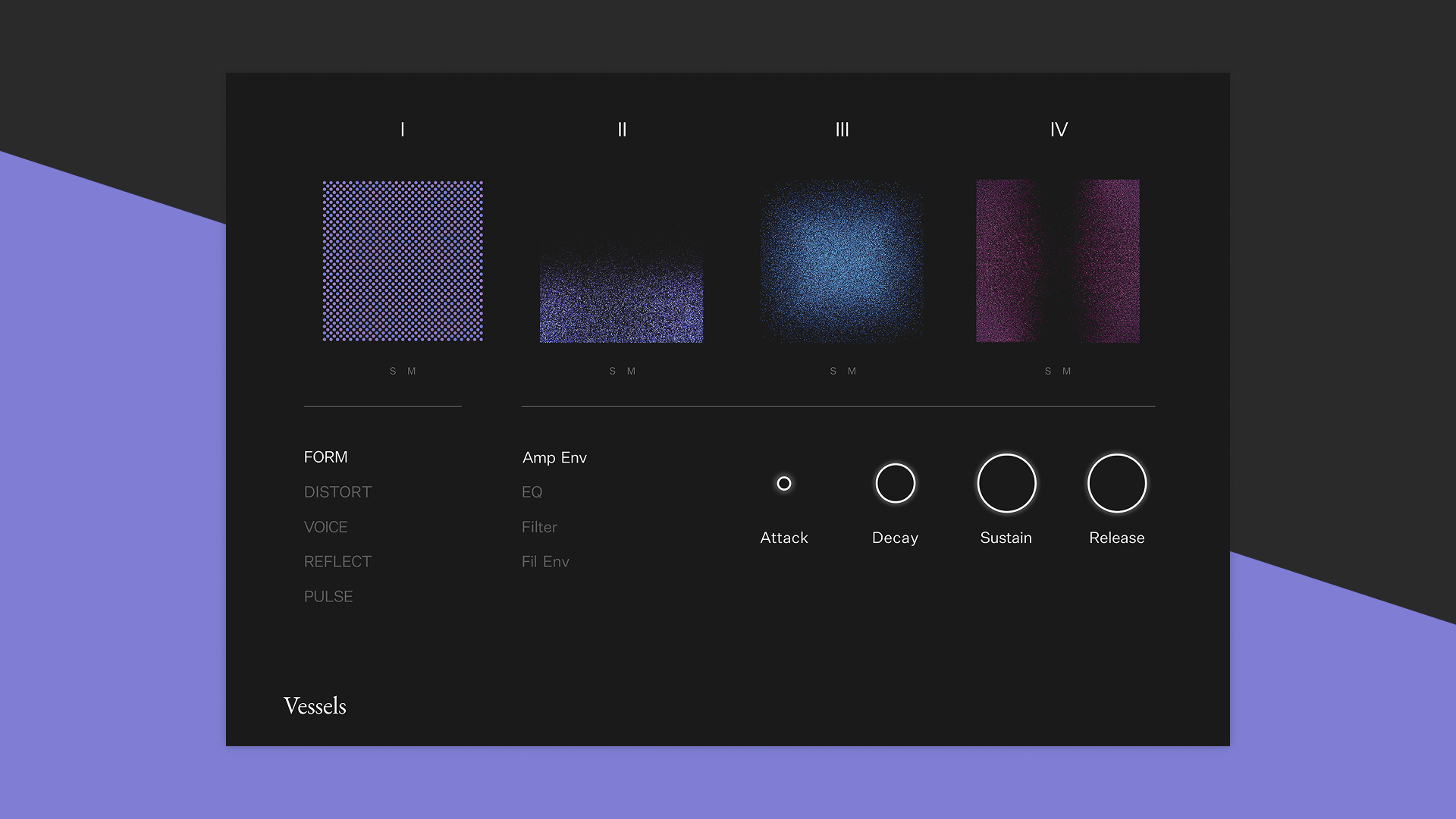Open the DISTORT section
Viewport: 1456px width, 819px height.
click(337, 492)
